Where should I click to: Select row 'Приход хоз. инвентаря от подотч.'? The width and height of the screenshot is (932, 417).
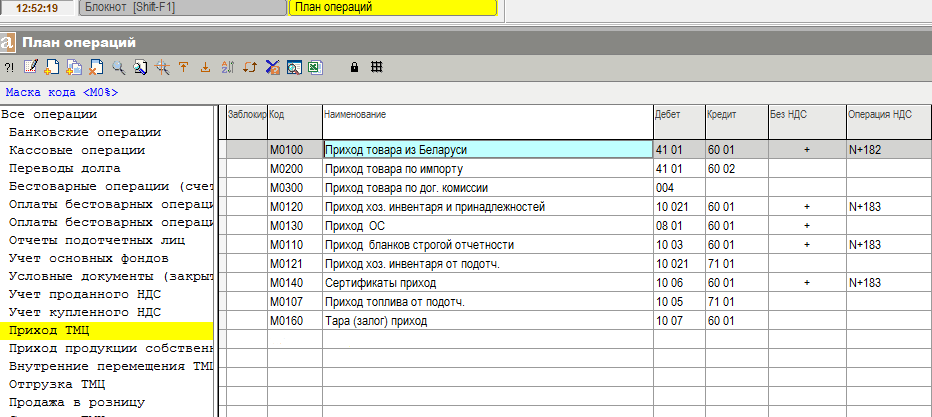tap(575, 264)
